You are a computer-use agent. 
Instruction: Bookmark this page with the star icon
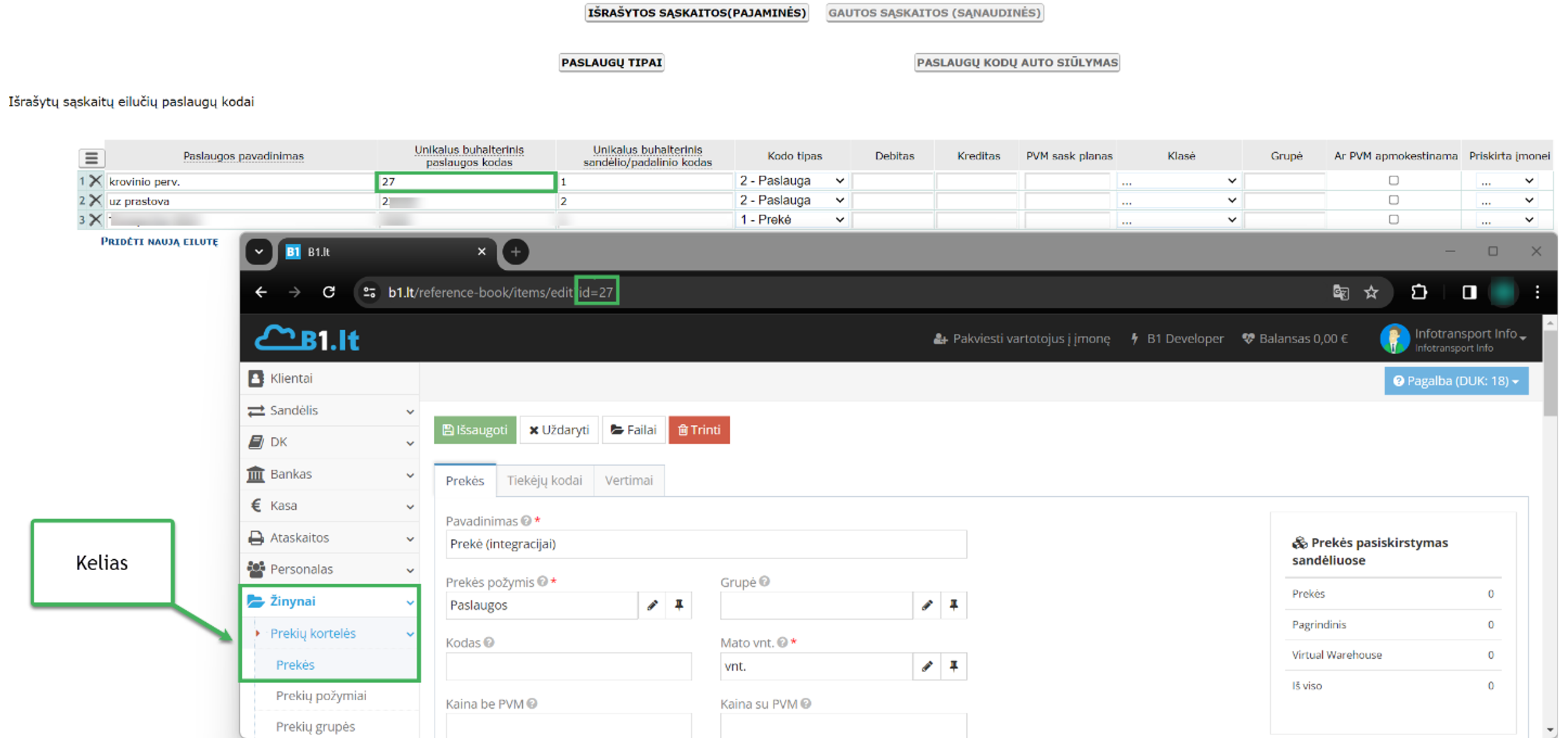pos(1372,294)
